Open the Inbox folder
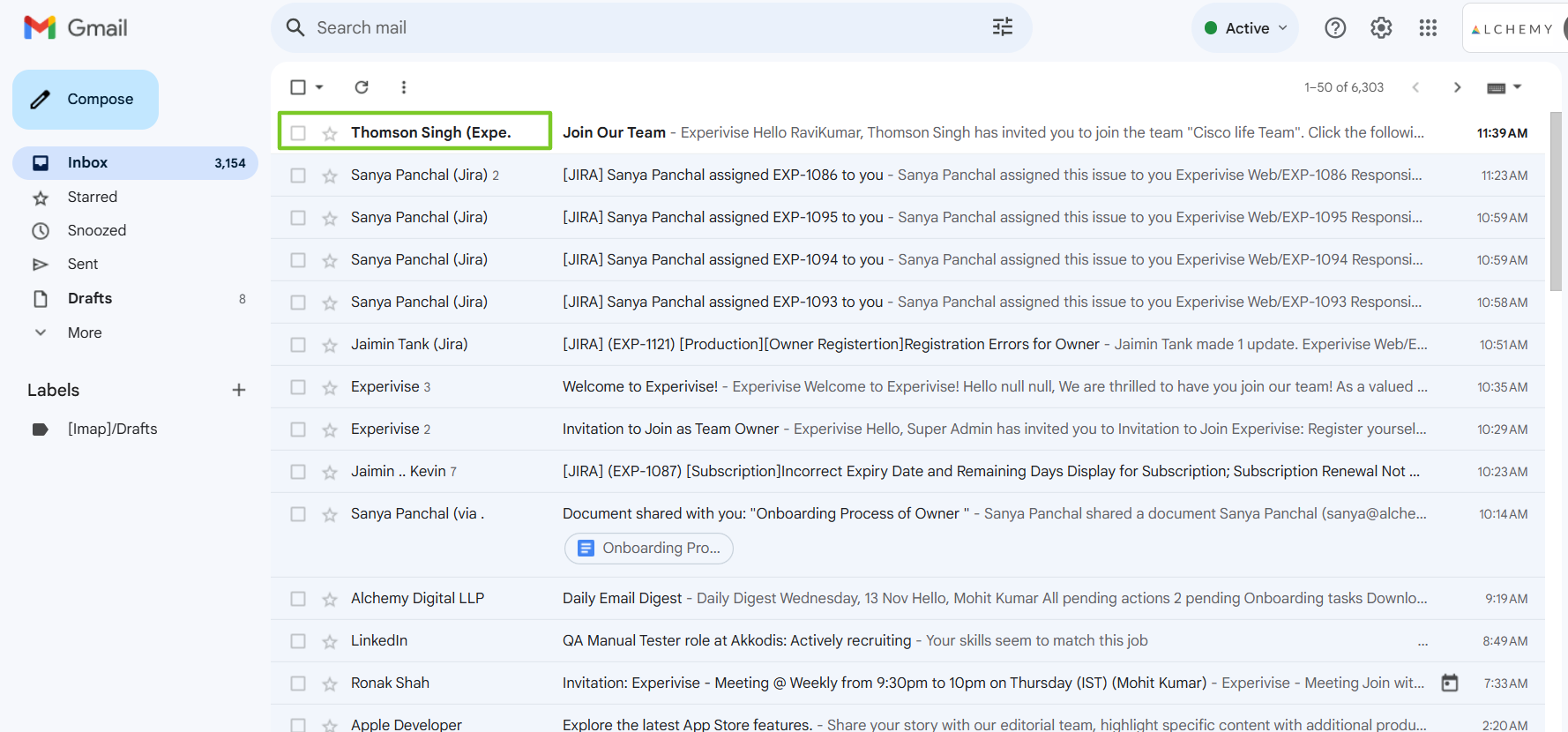 [135, 163]
